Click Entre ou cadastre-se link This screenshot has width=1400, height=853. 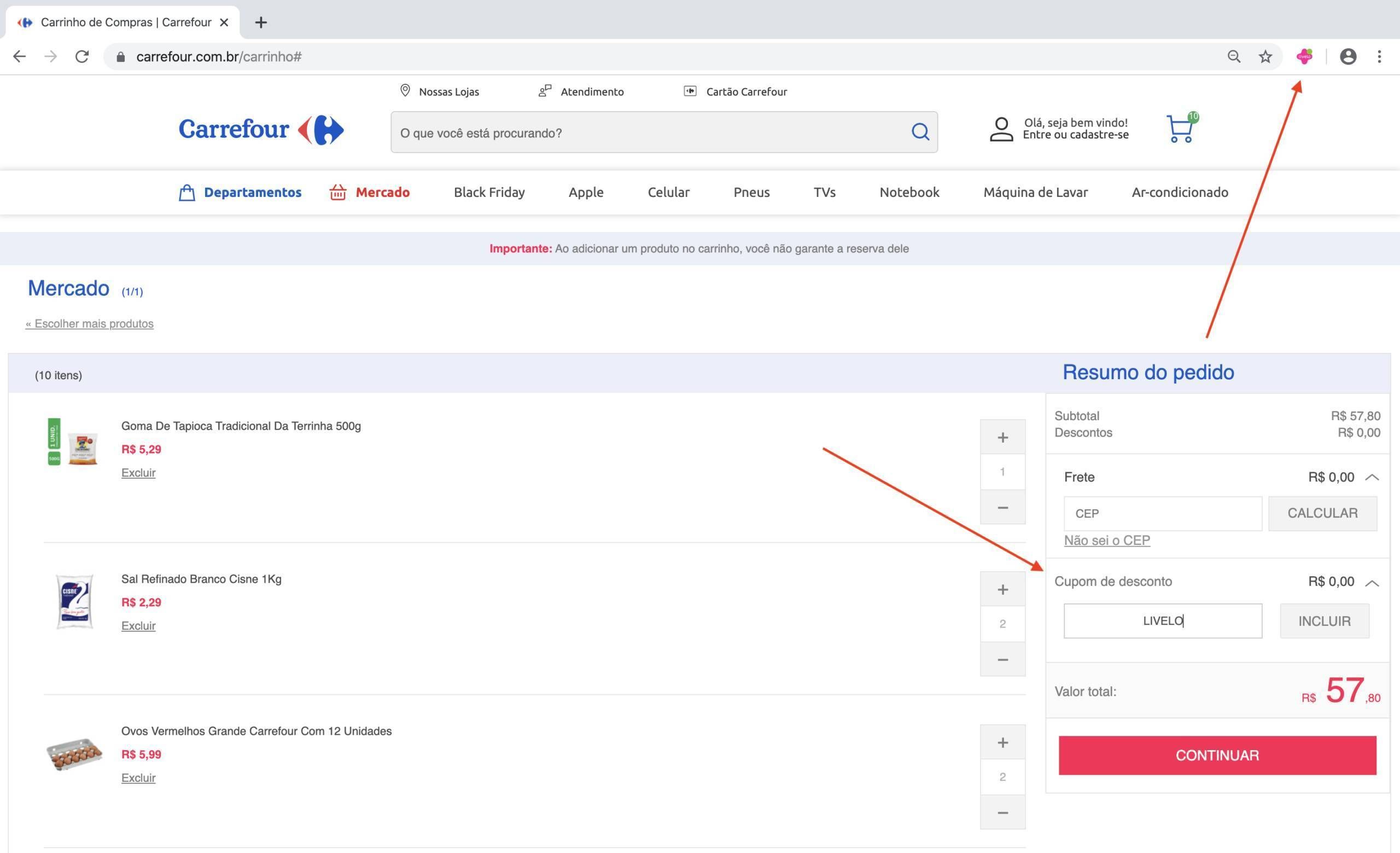click(x=1075, y=135)
